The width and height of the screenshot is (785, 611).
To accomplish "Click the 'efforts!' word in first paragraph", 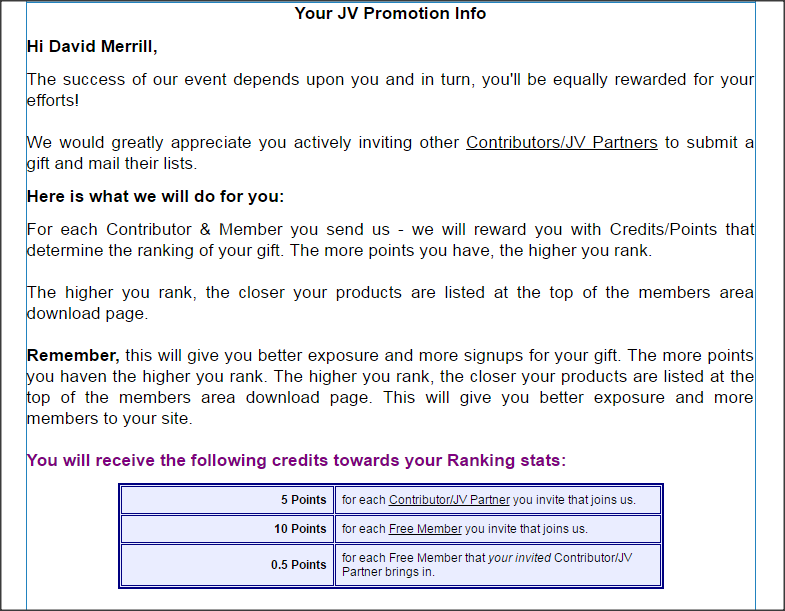I will (53, 101).
